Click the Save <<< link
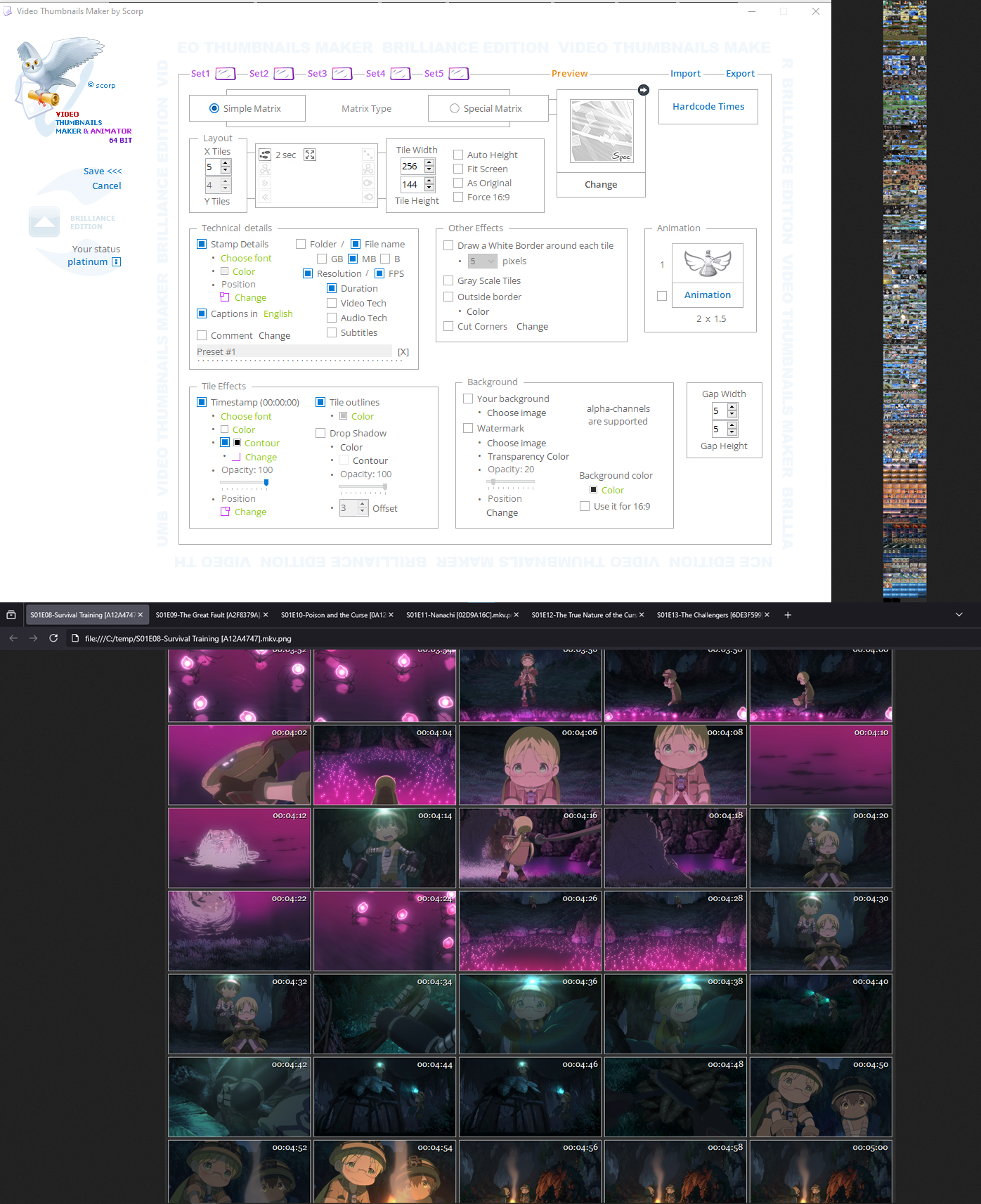 103,171
